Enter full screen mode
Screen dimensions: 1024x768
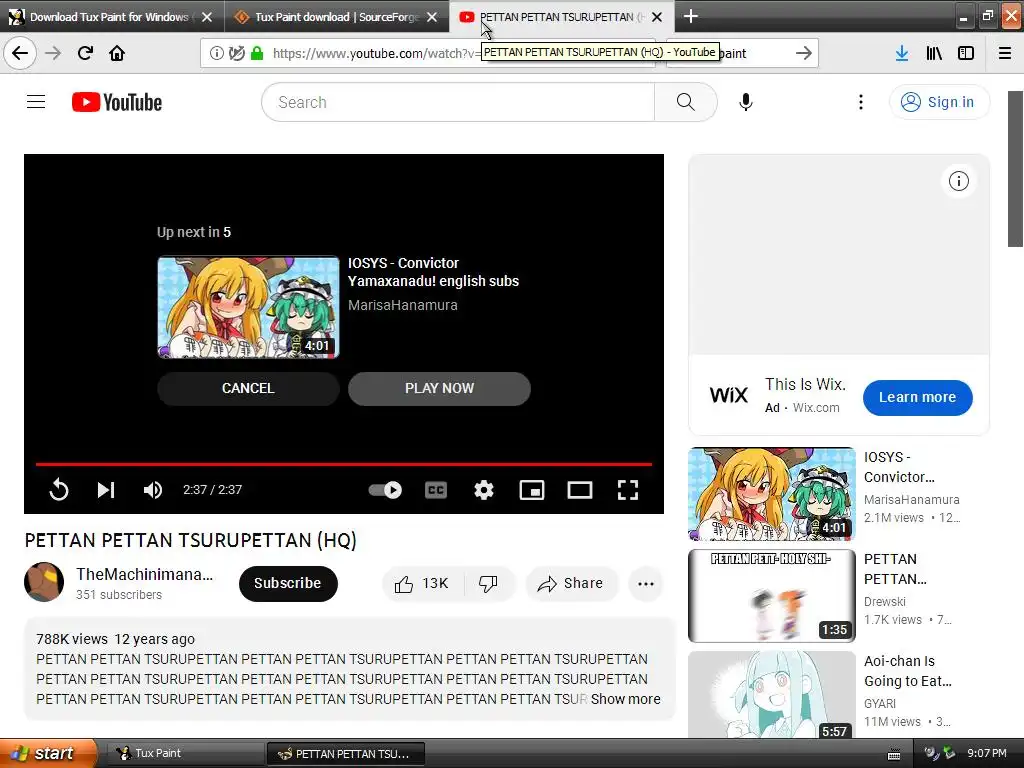click(x=628, y=490)
